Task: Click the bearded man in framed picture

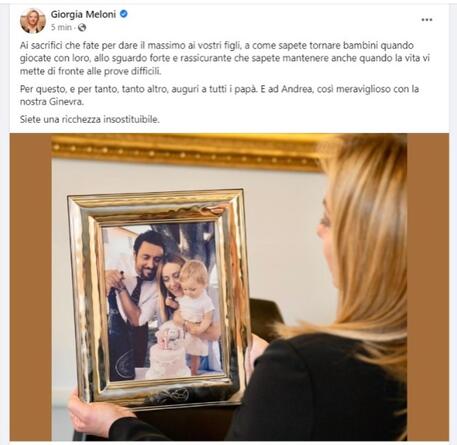Action: click(x=135, y=300)
